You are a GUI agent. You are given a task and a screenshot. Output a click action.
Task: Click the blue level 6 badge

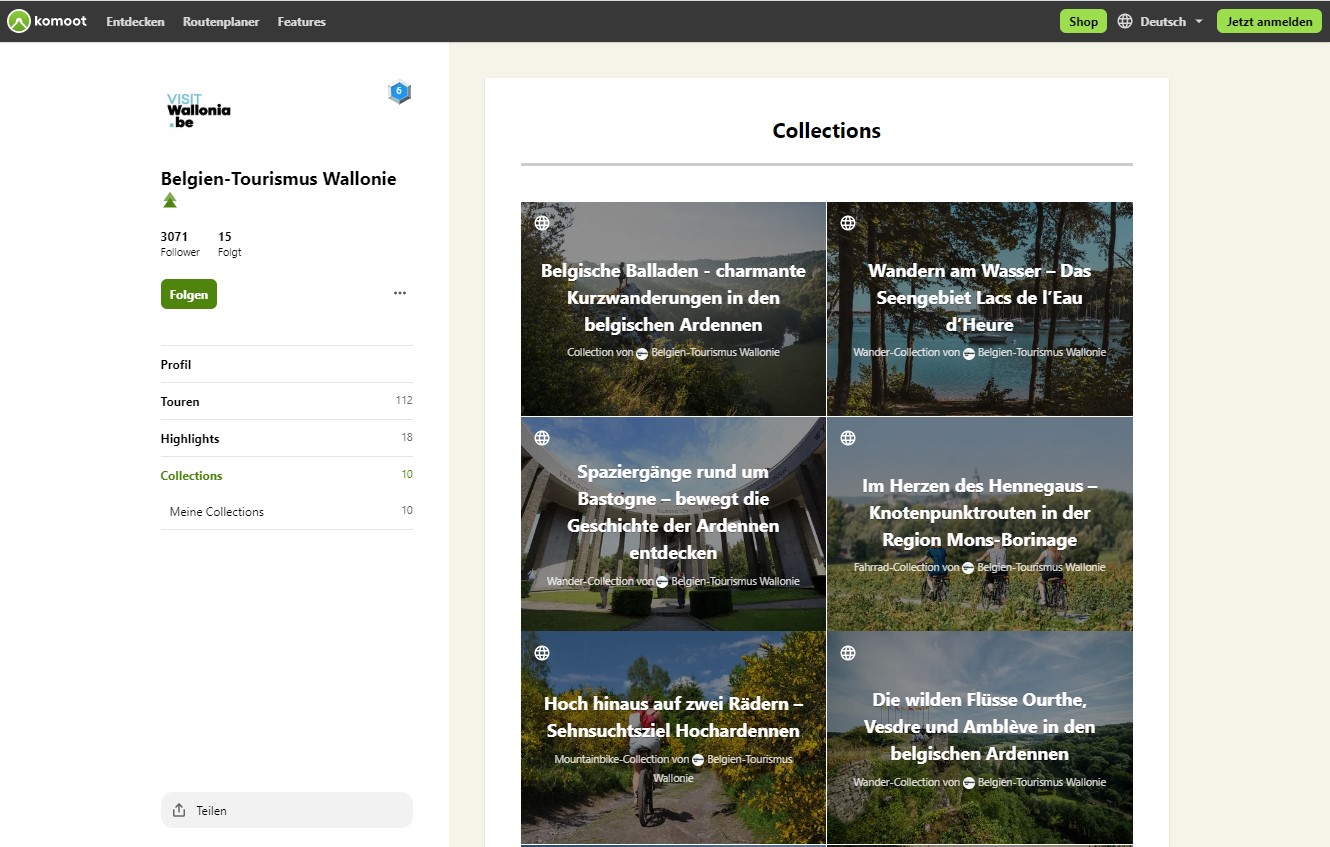[x=399, y=92]
